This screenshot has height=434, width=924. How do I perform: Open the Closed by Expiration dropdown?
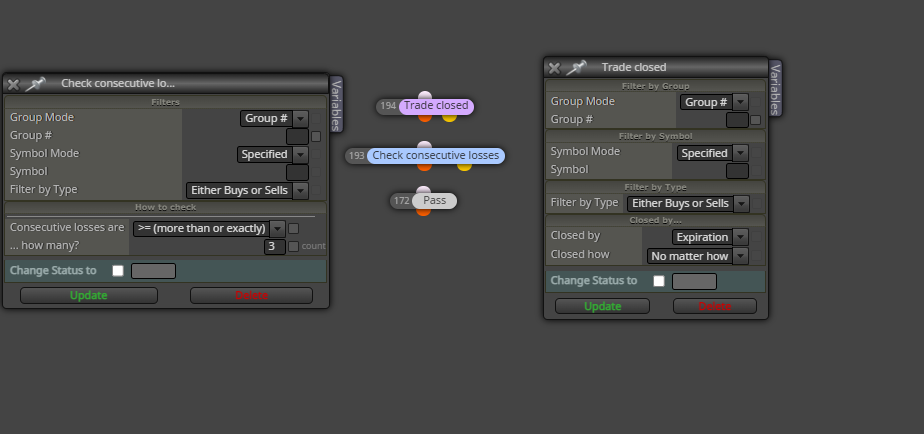[x=710, y=237]
